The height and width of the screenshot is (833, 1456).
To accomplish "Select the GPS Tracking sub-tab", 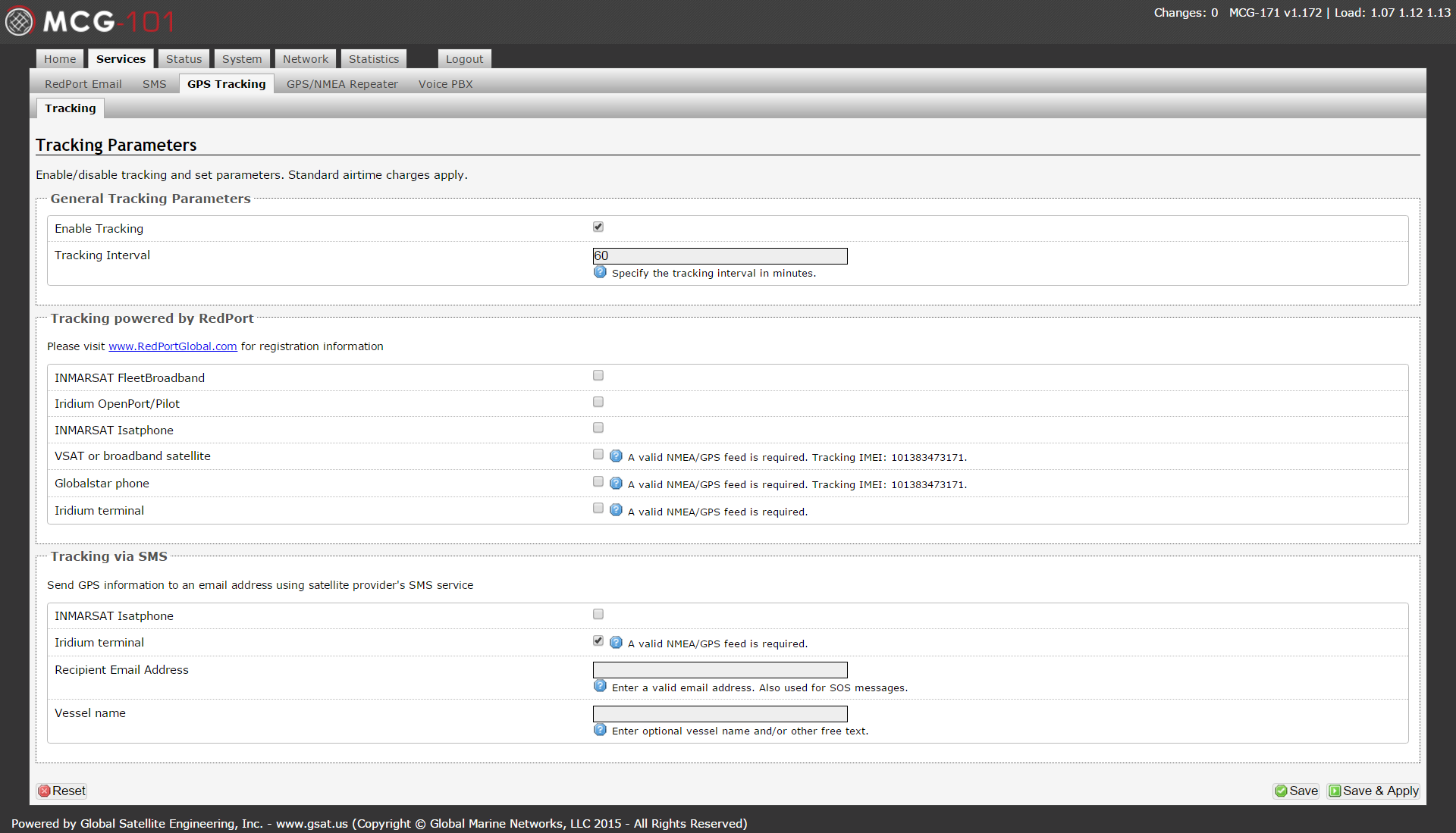I will [227, 84].
